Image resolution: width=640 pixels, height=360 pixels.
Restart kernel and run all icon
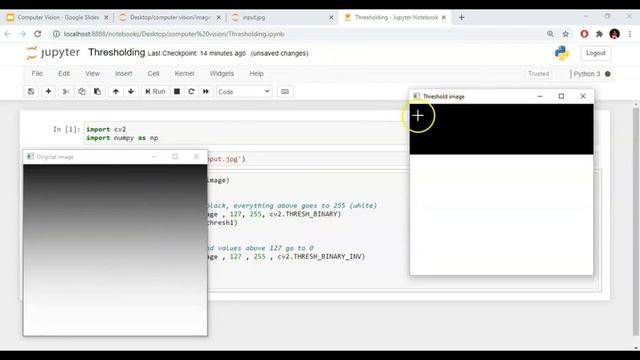pos(206,91)
